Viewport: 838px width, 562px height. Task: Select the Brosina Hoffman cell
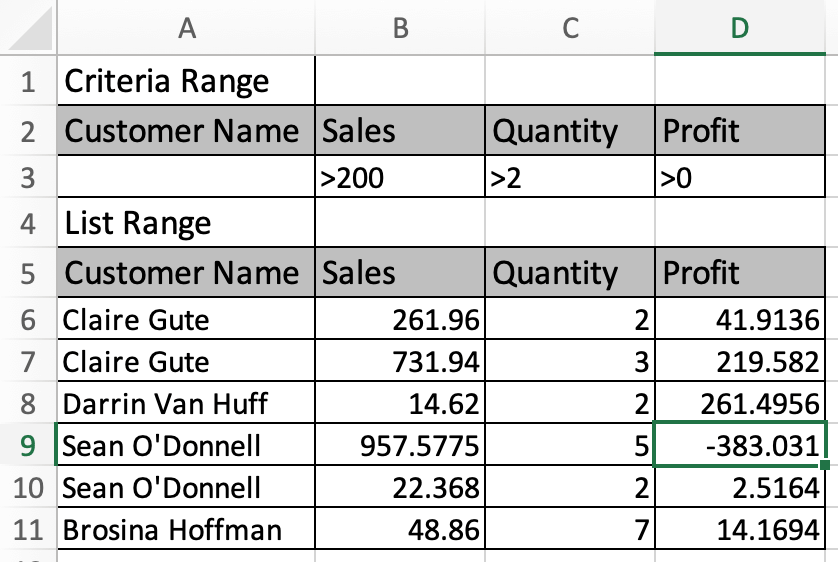[x=186, y=529]
